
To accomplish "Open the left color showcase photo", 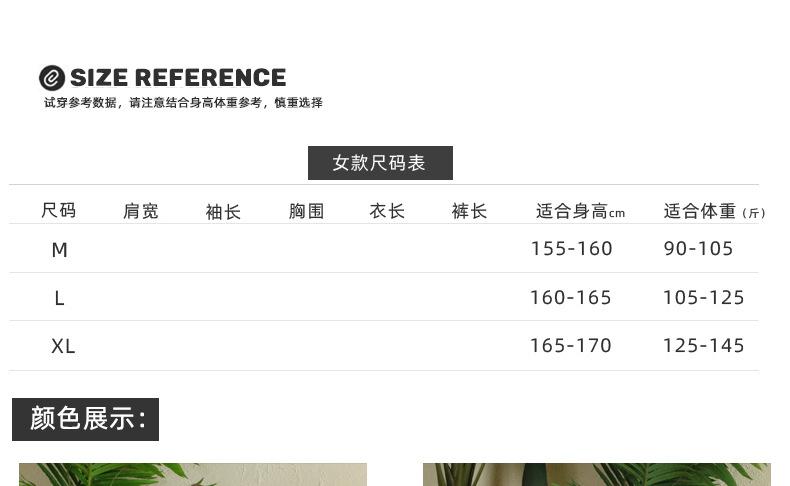I will coord(193,474).
